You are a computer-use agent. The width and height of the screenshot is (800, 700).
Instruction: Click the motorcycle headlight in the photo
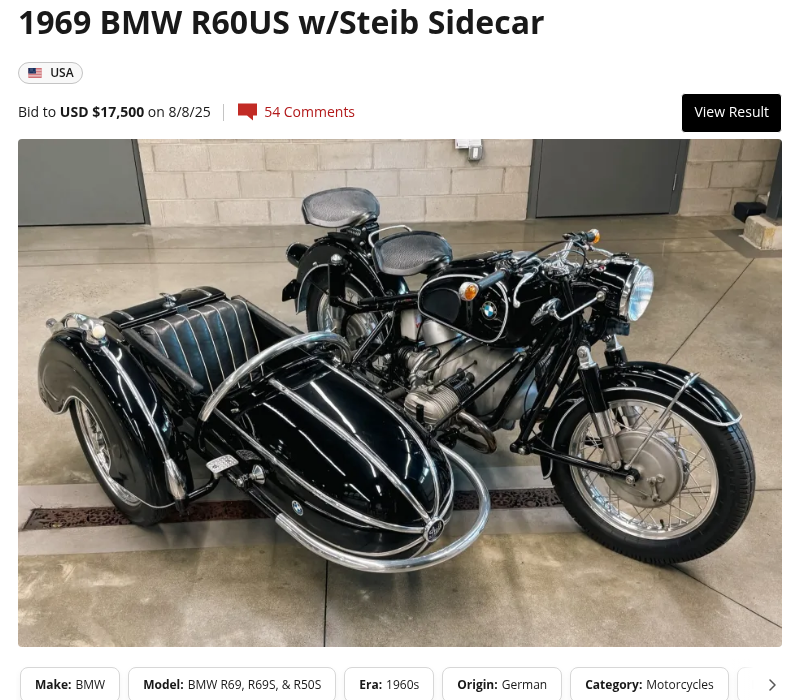point(638,292)
